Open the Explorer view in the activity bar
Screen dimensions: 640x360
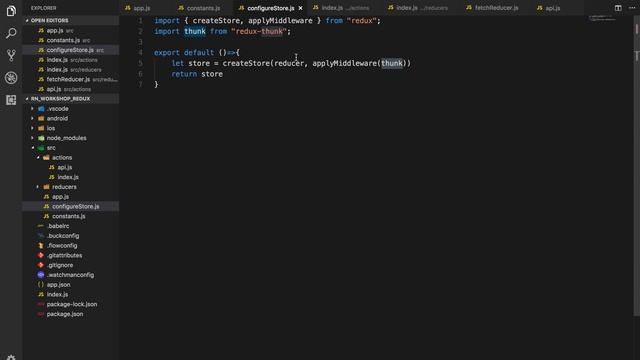coord(11,10)
